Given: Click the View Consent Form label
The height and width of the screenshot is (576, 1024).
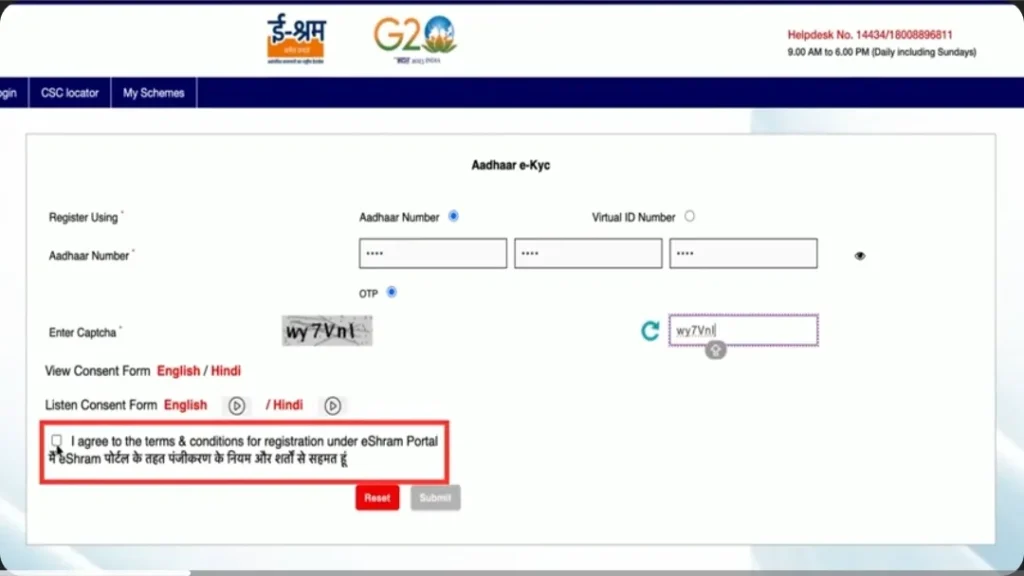Looking at the screenshot, I should (x=97, y=371).
